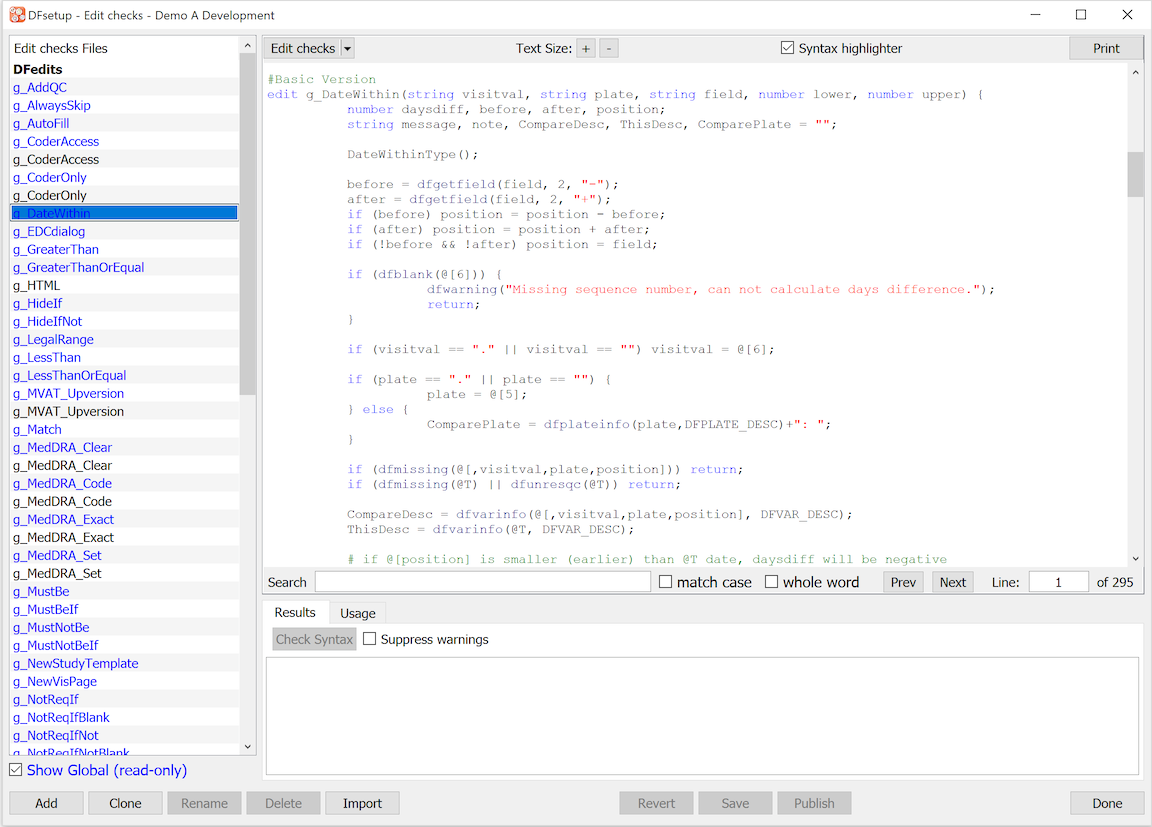Enable the match case option
This screenshot has width=1152, height=827.
click(x=666, y=582)
